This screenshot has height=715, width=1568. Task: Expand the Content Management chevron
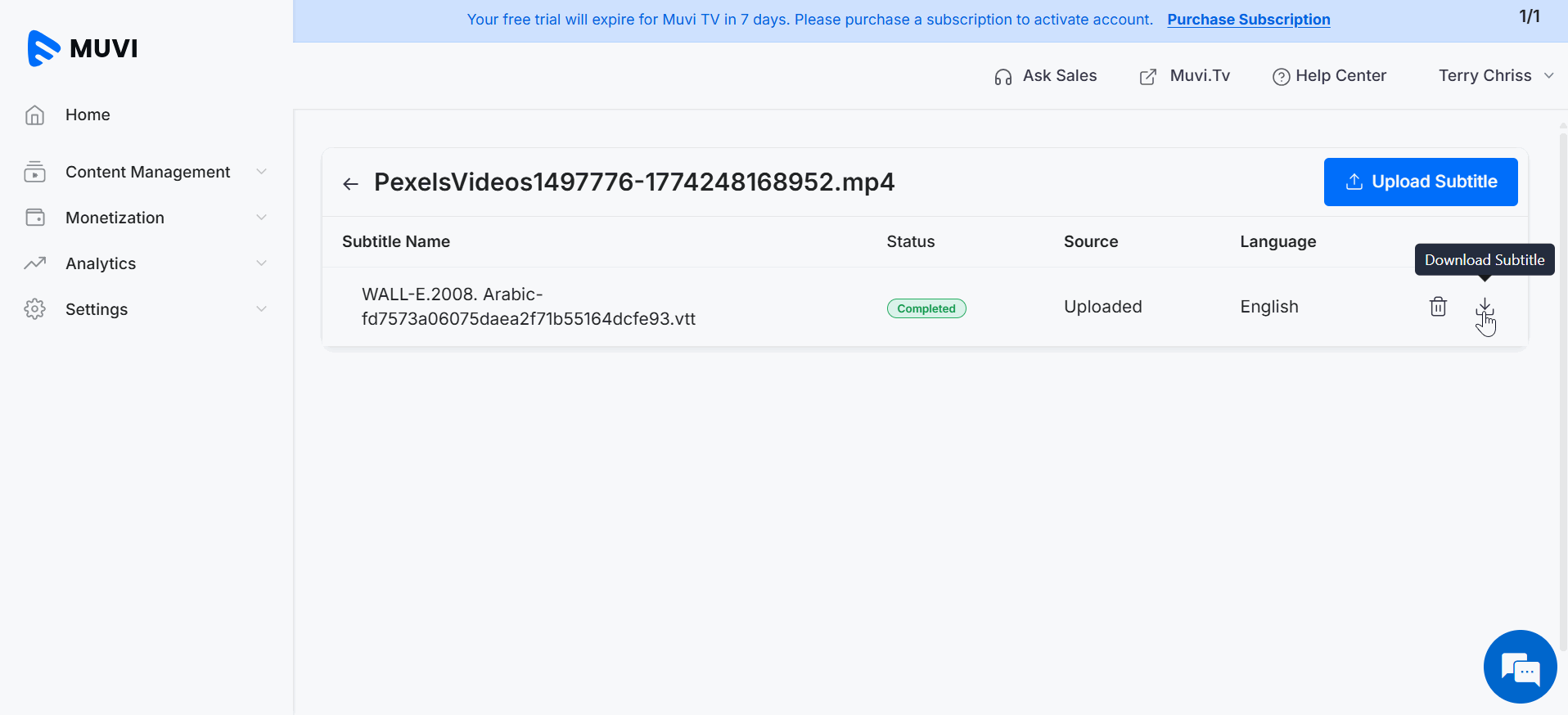coord(262,172)
